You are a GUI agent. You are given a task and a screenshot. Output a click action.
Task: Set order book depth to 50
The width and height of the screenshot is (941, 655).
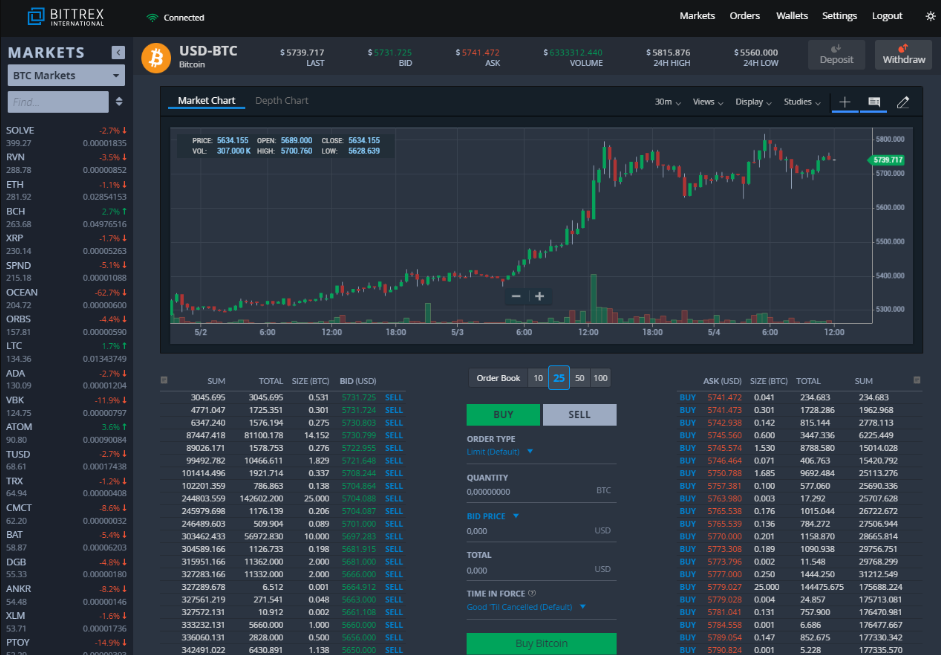click(579, 378)
